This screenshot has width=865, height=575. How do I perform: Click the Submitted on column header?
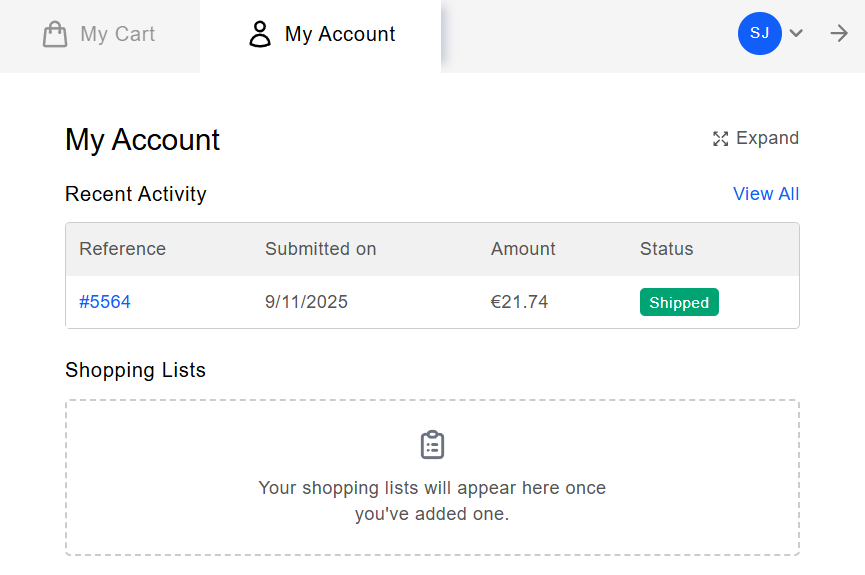(x=321, y=249)
